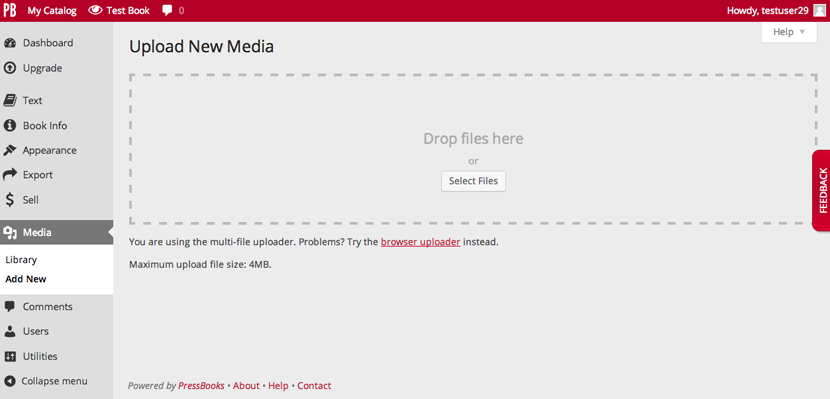This screenshot has height=399, width=830.
Task: Click the Appearance hammer icon
Action: (x=10, y=150)
